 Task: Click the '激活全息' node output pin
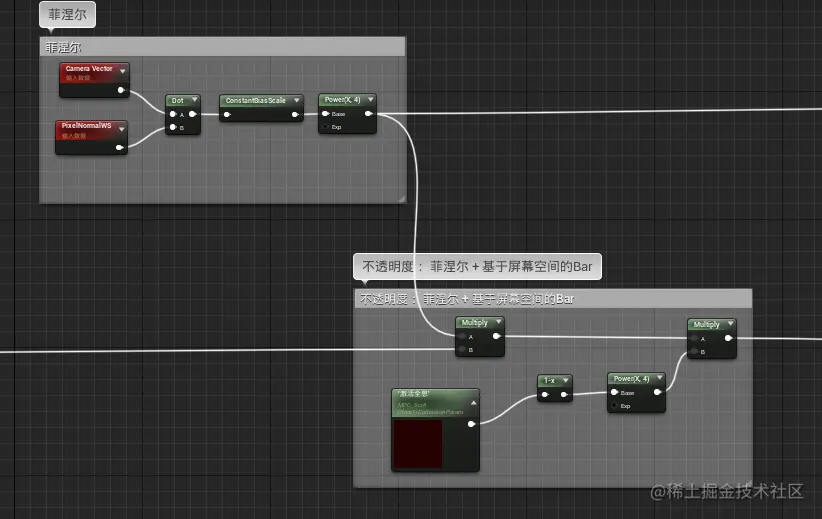coord(471,424)
